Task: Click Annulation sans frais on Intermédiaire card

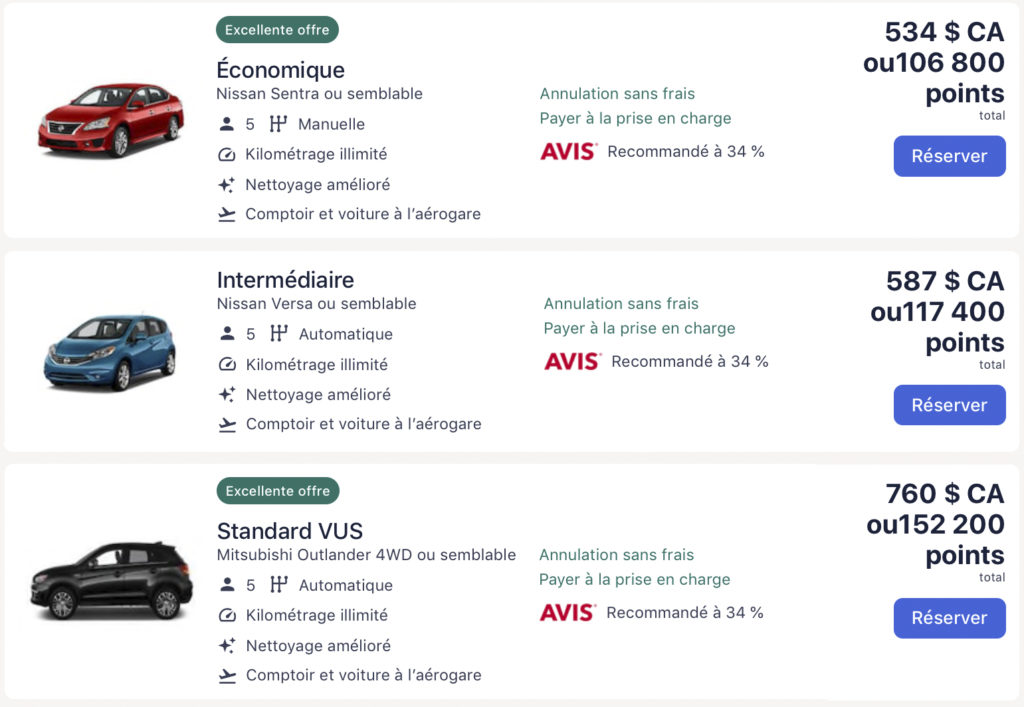Action: point(621,304)
